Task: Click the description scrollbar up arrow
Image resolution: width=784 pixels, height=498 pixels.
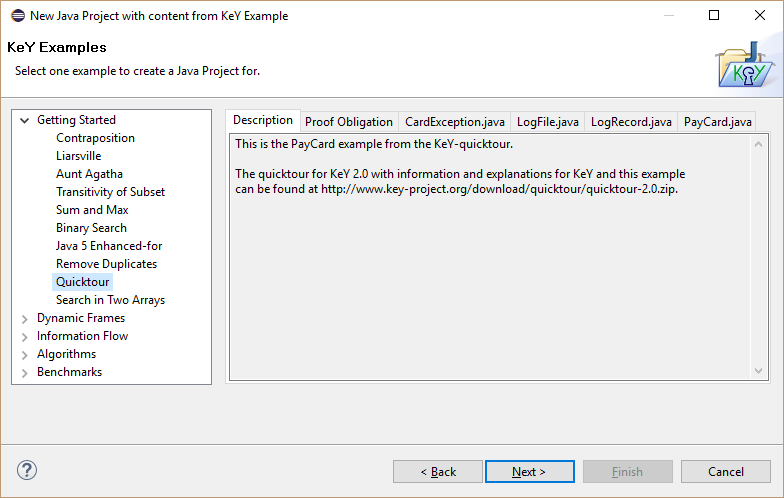Action: pos(758,144)
